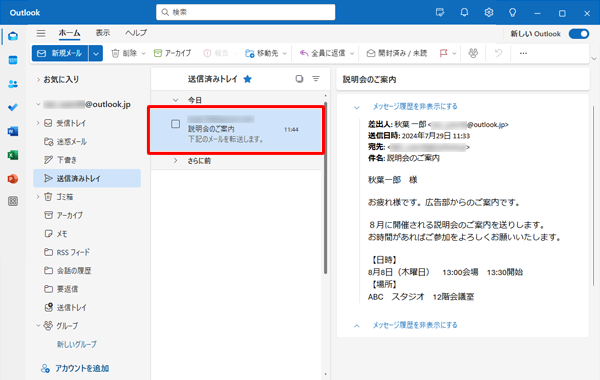Open the 新規メール dropdown arrow
The height and width of the screenshot is (380, 600).
pyautogui.click(x=96, y=54)
